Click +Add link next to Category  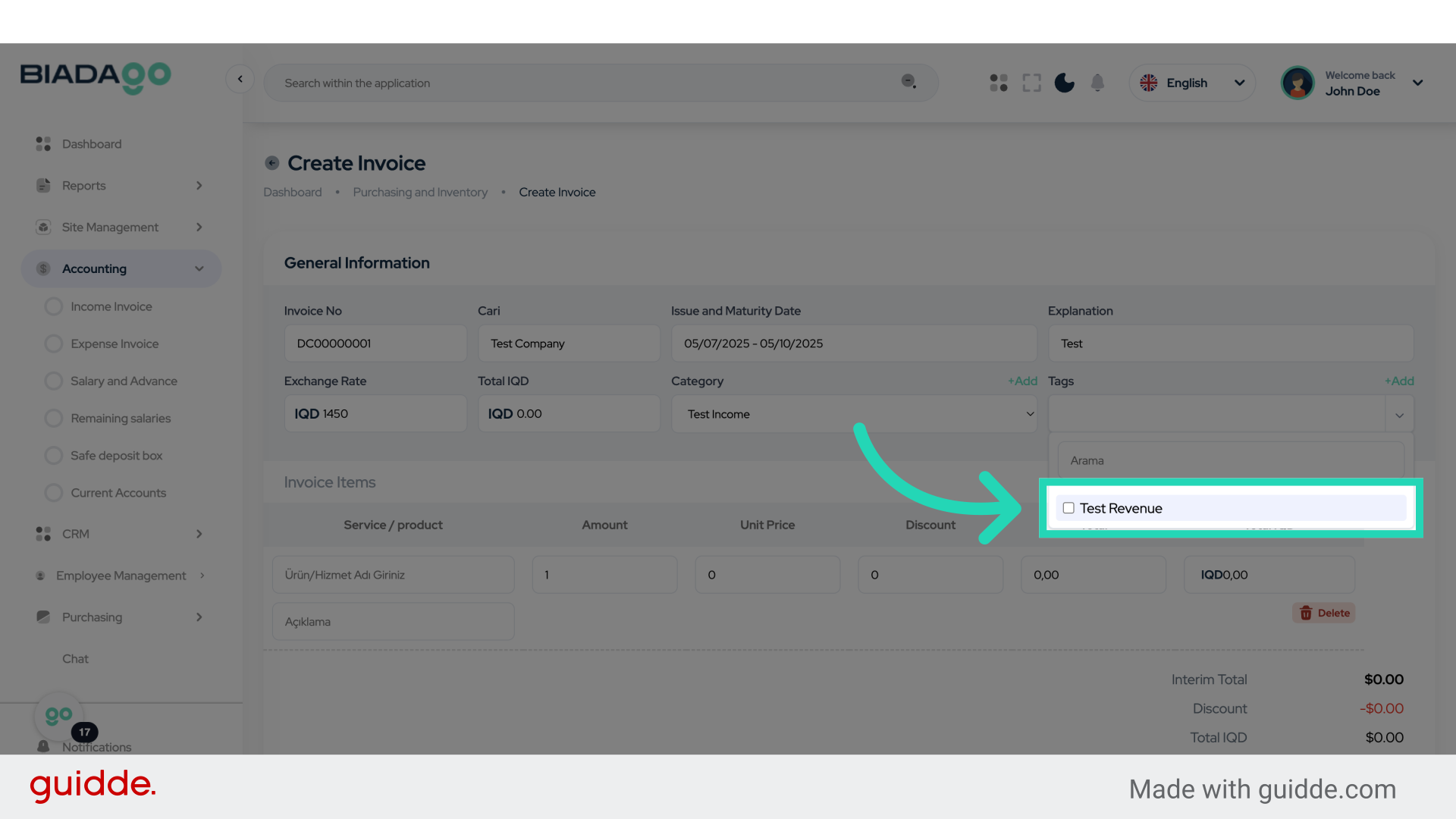(1022, 381)
